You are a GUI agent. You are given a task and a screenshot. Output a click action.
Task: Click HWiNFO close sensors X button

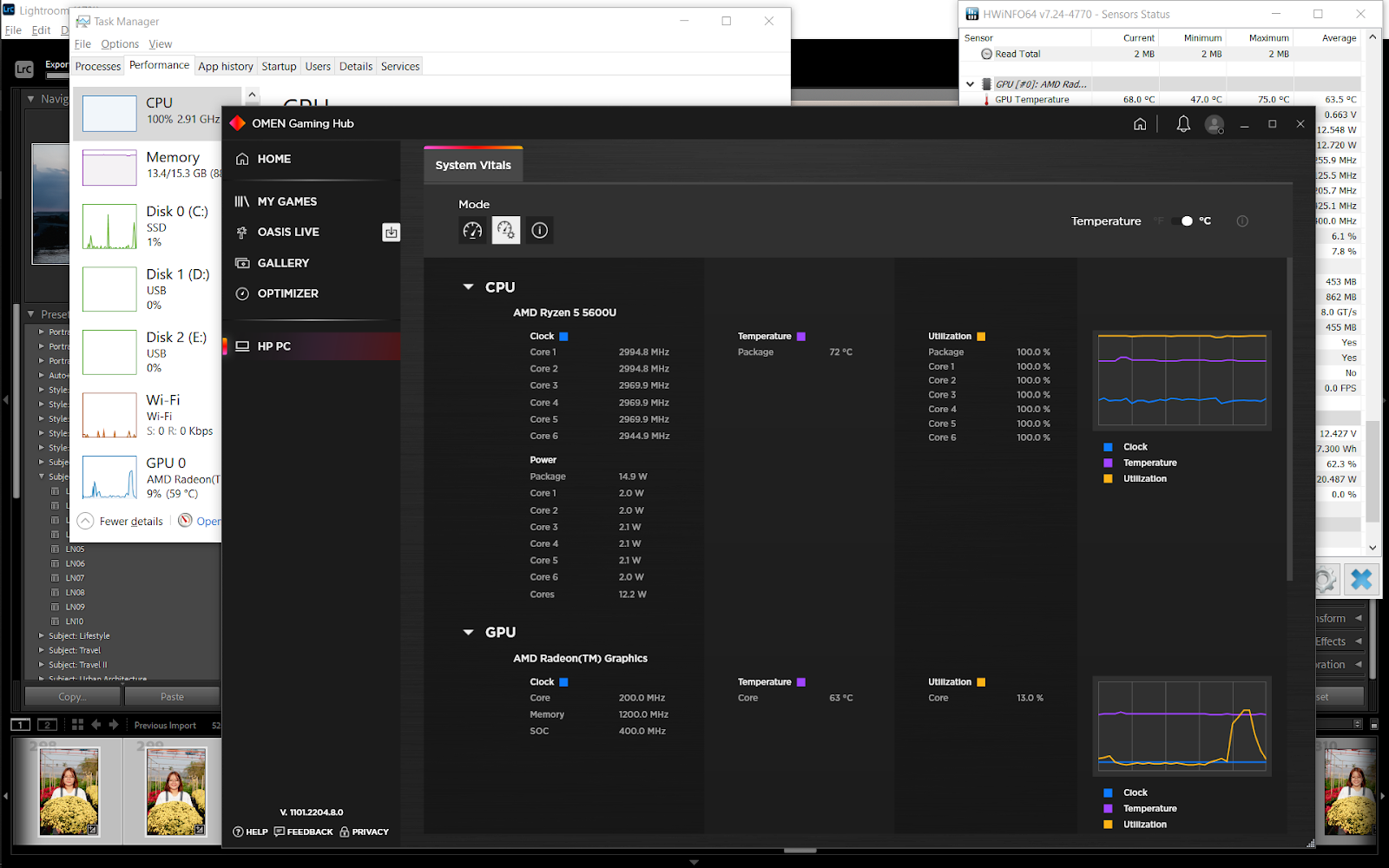(1361, 580)
